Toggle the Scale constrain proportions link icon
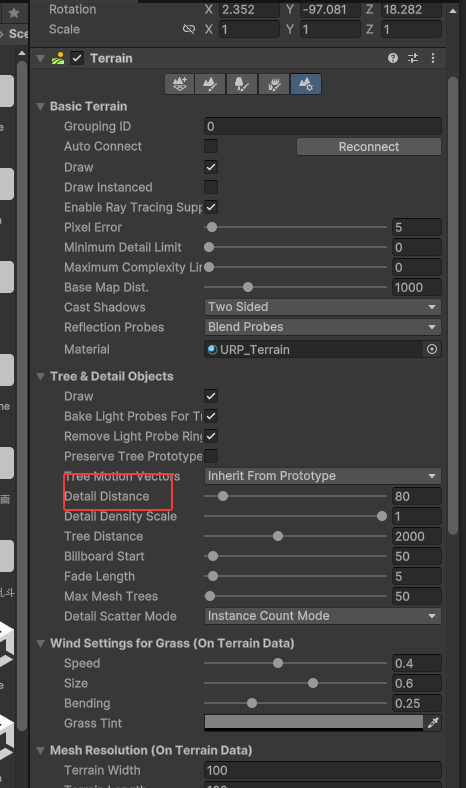Image resolution: width=466 pixels, height=788 pixels. (189, 29)
